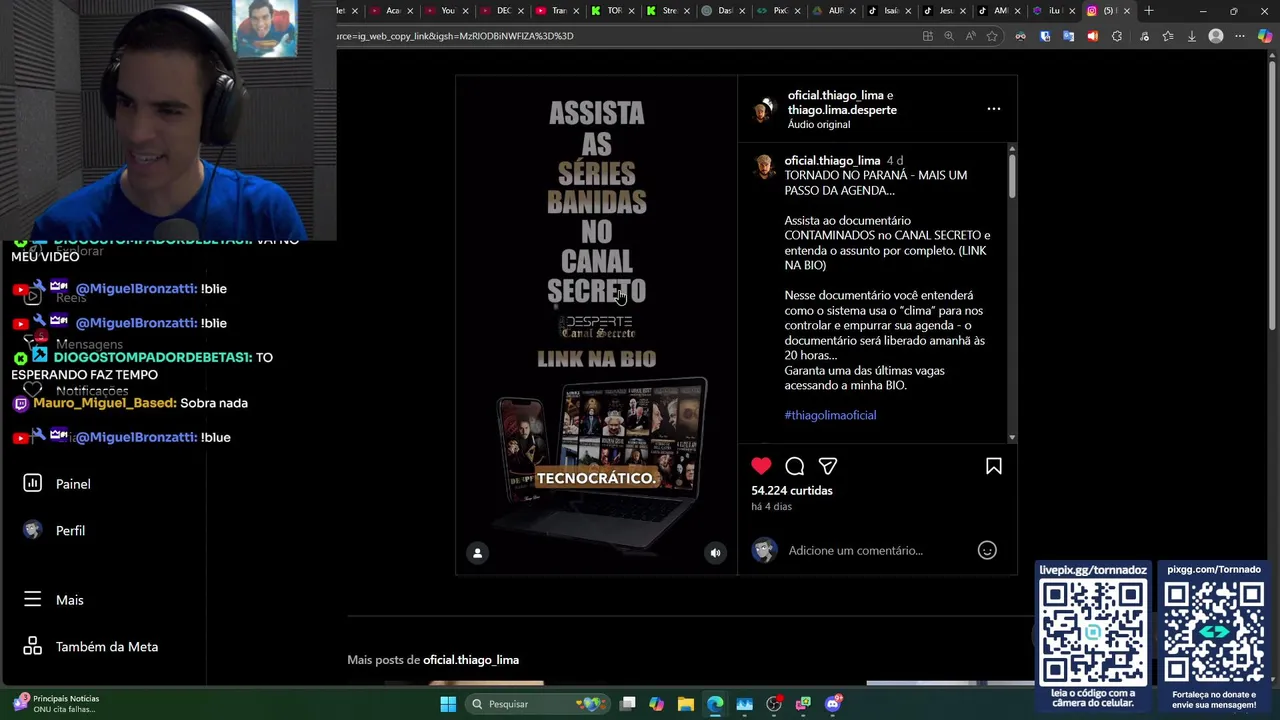Open the three-dot post options menu
Screen dimensions: 1280x720
pos(994,109)
